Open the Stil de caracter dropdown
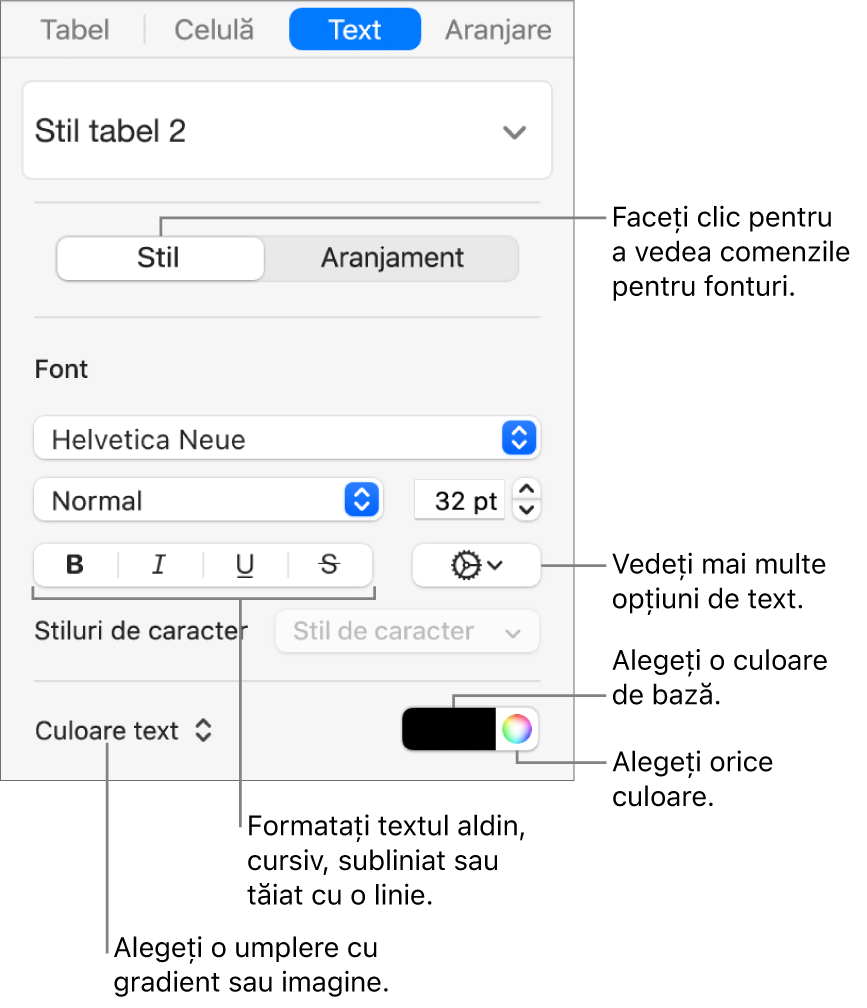The image size is (867, 1008). [407, 632]
